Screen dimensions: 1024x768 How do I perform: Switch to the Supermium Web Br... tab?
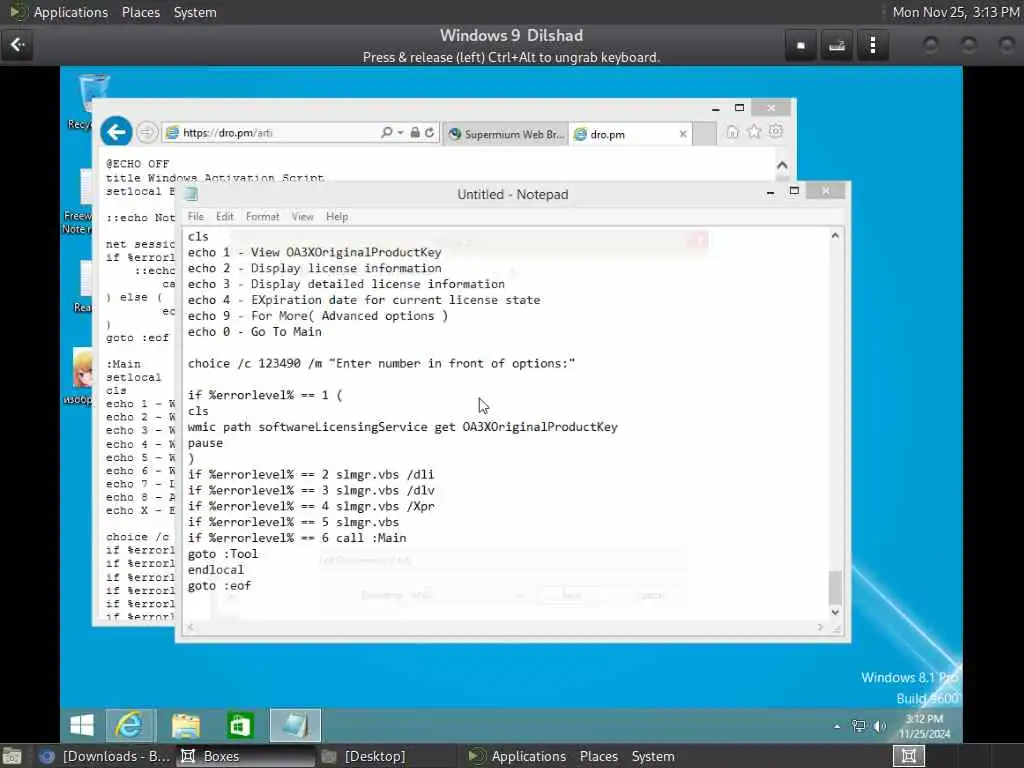click(506, 134)
